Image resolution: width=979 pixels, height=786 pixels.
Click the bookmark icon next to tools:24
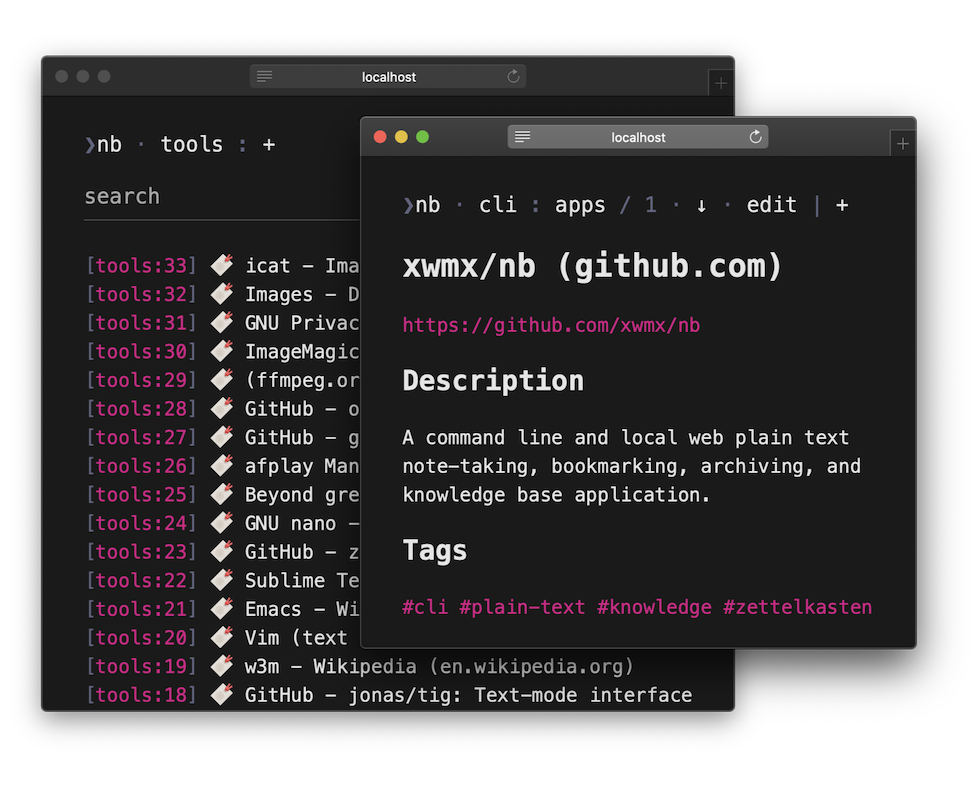coord(222,523)
